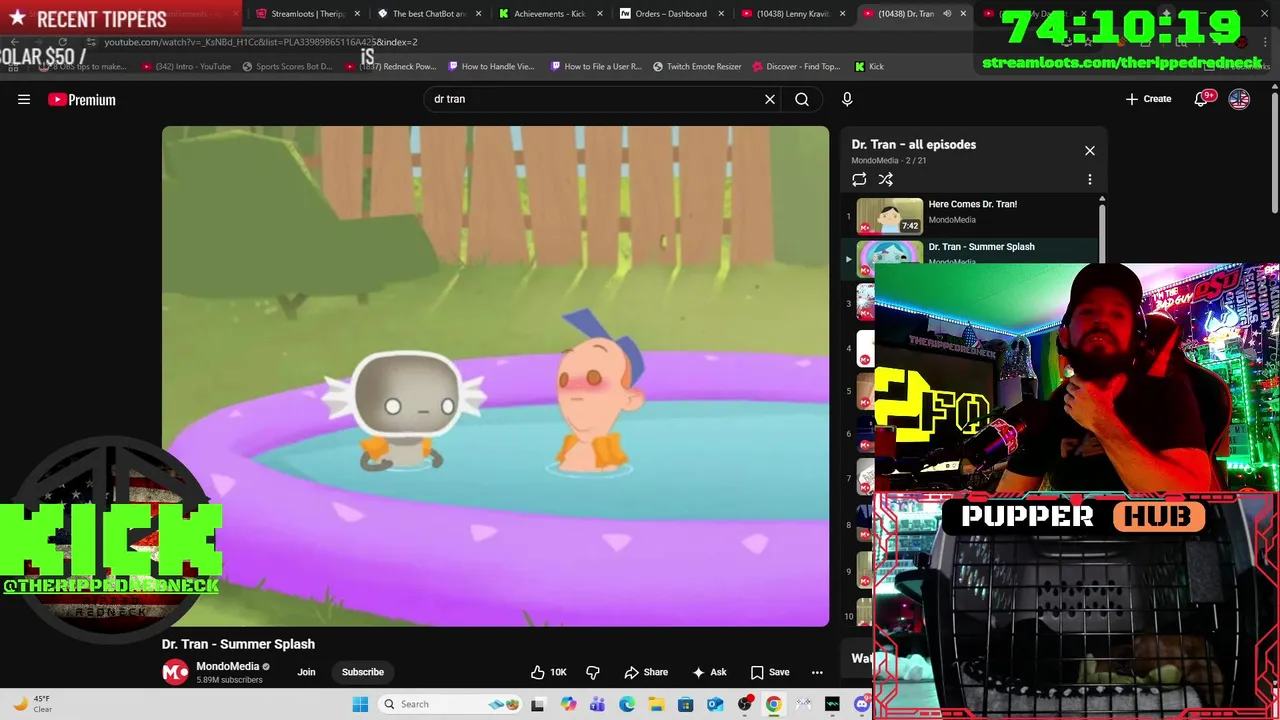This screenshot has width=1280, height=720.
Task: Open the YouTube notifications bell
Action: (x=1202, y=99)
